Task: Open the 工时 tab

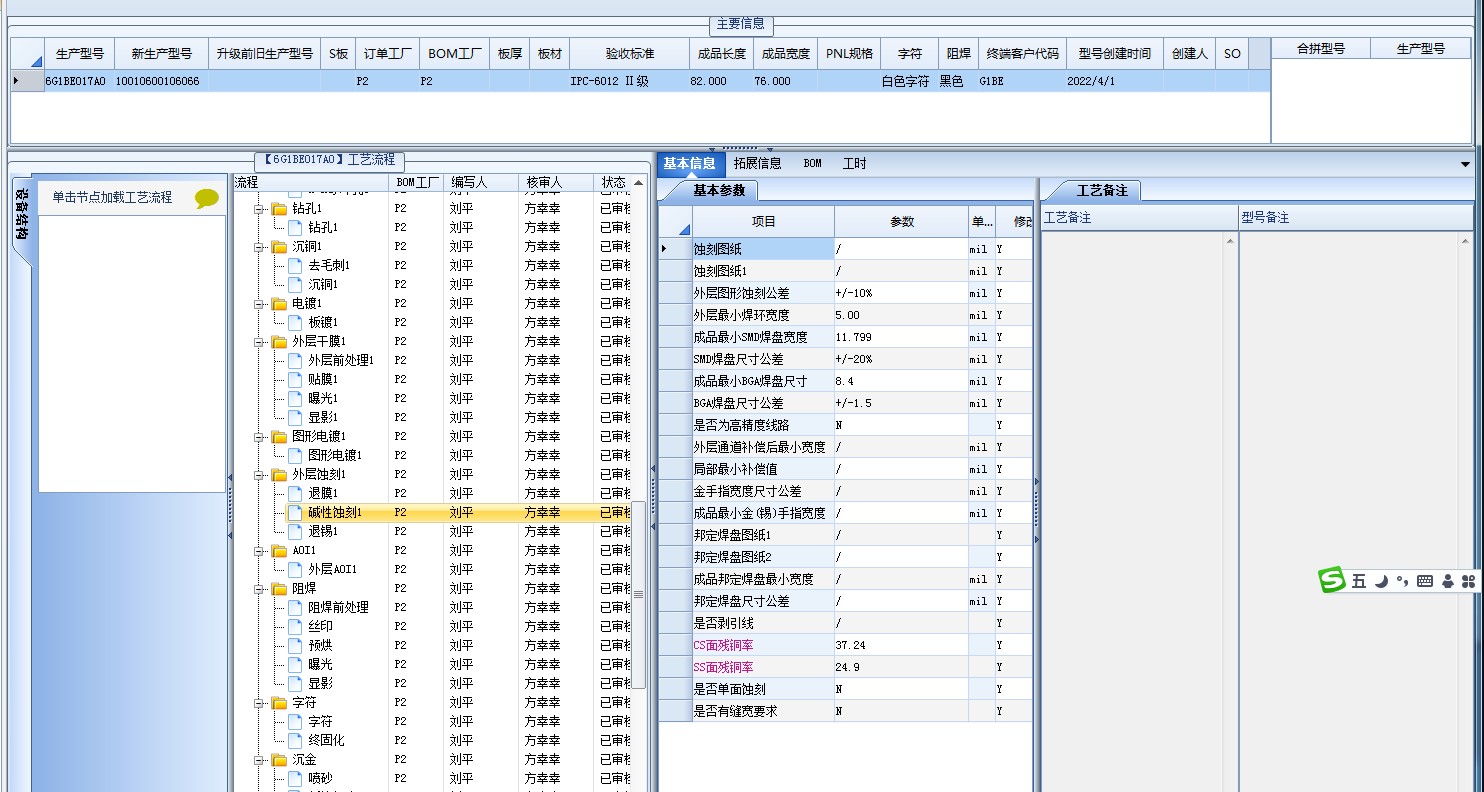Action: click(x=855, y=164)
